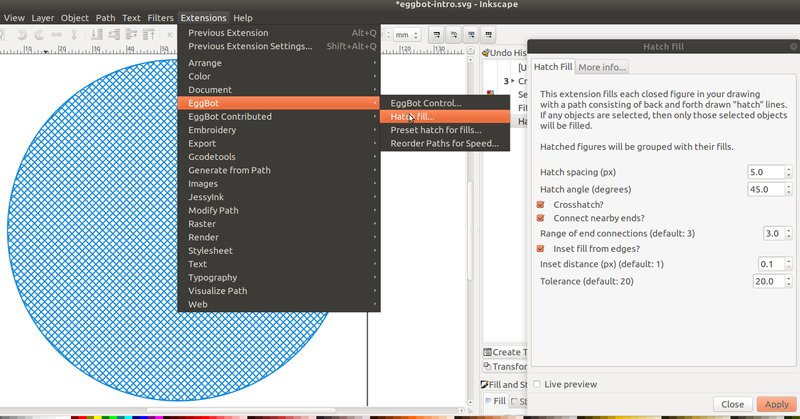
Task: Enable the Live preview checkbox
Action: click(537, 384)
